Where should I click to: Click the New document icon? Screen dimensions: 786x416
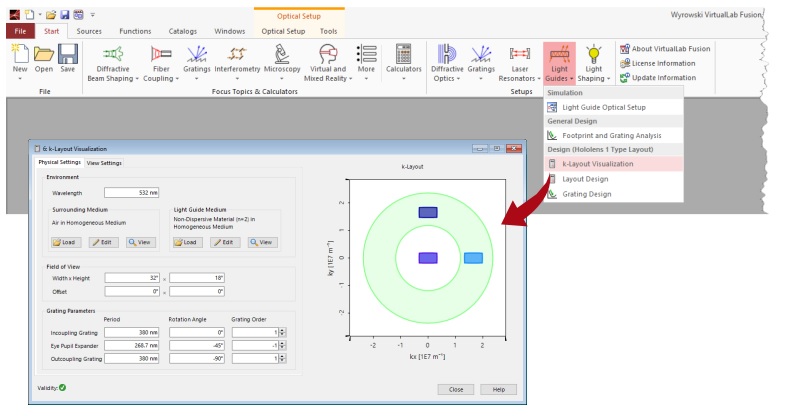click(x=20, y=54)
